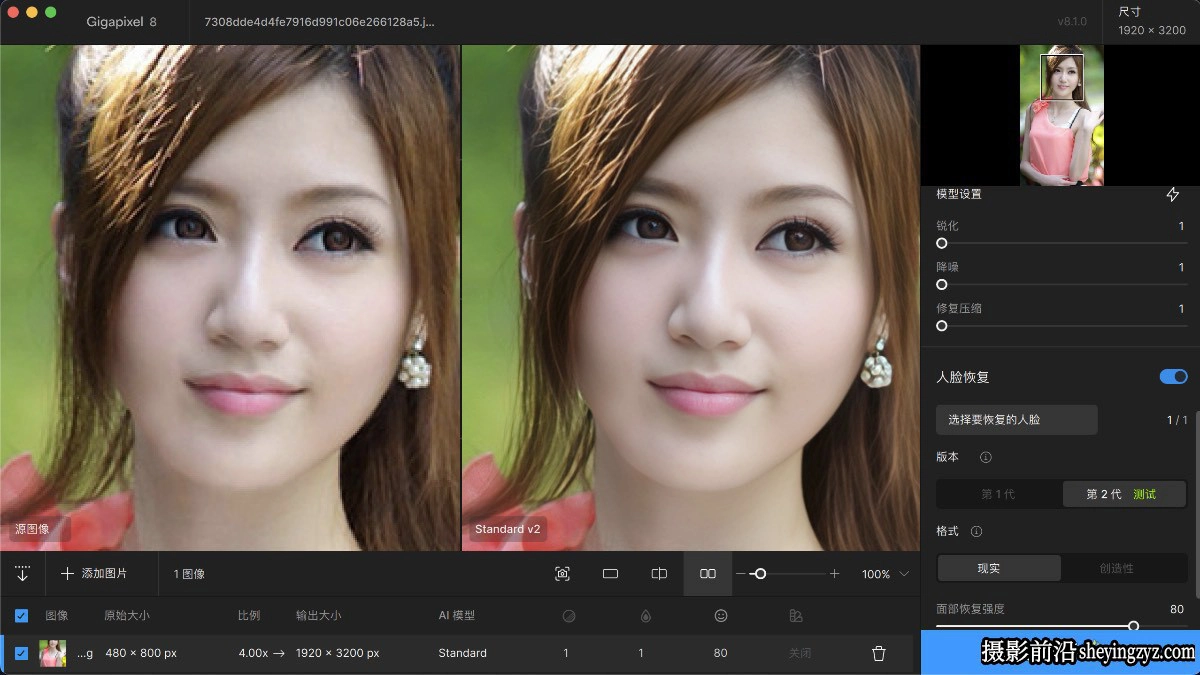Click the auto lightning bolt icon in 模型设置
The image size is (1200, 675).
click(1173, 194)
